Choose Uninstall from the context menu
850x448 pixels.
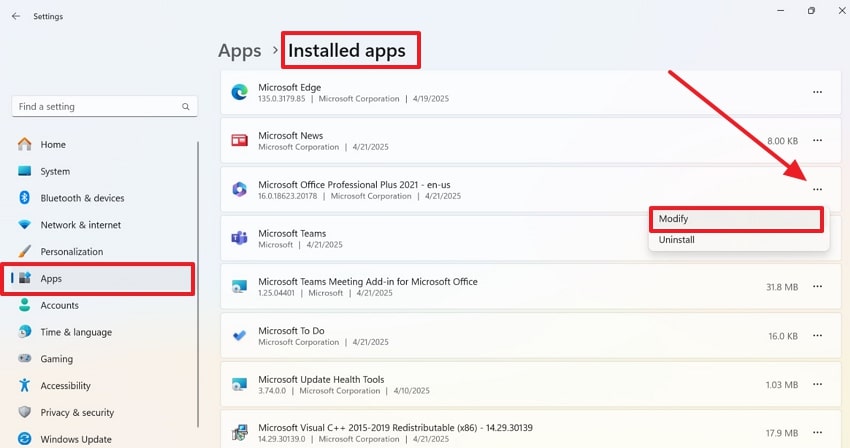tap(738, 240)
